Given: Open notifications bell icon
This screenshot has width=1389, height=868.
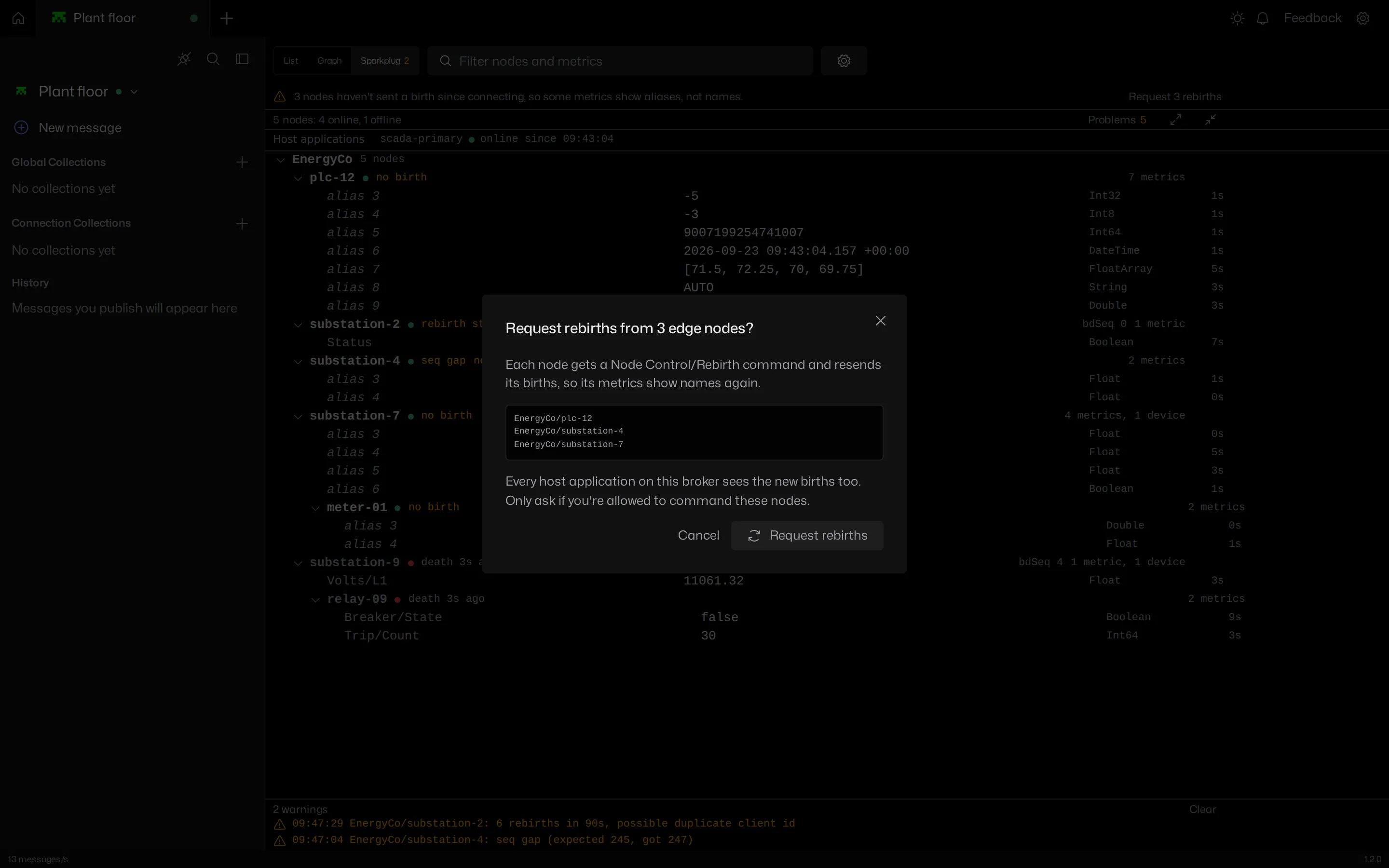Looking at the screenshot, I should click(1262, 18).
